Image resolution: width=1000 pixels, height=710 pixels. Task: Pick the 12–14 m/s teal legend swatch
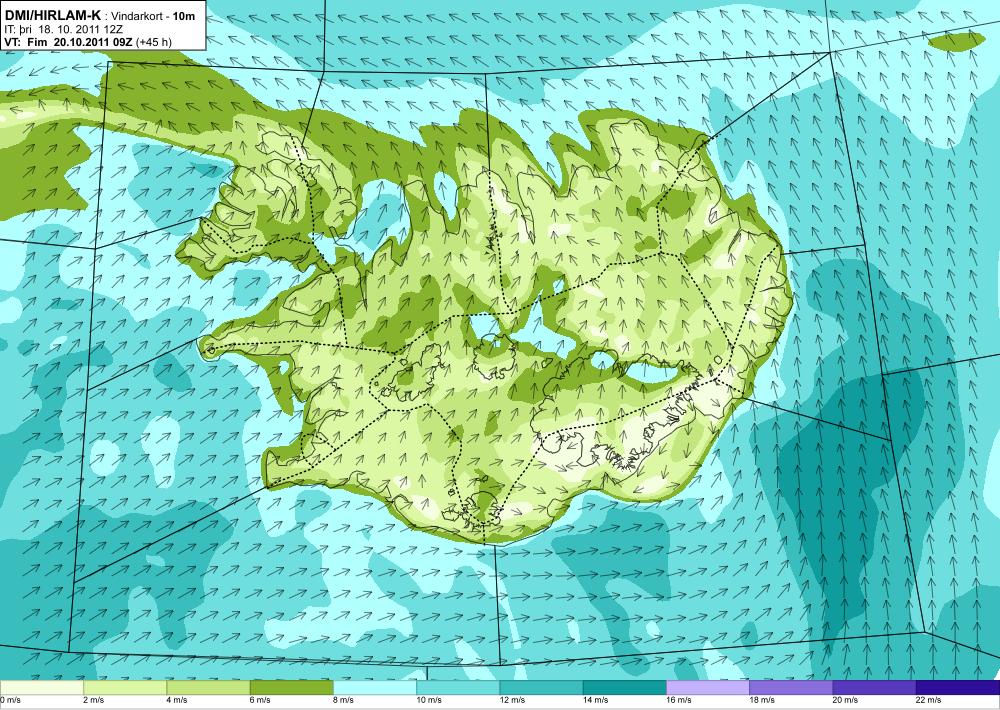(541, 688)
